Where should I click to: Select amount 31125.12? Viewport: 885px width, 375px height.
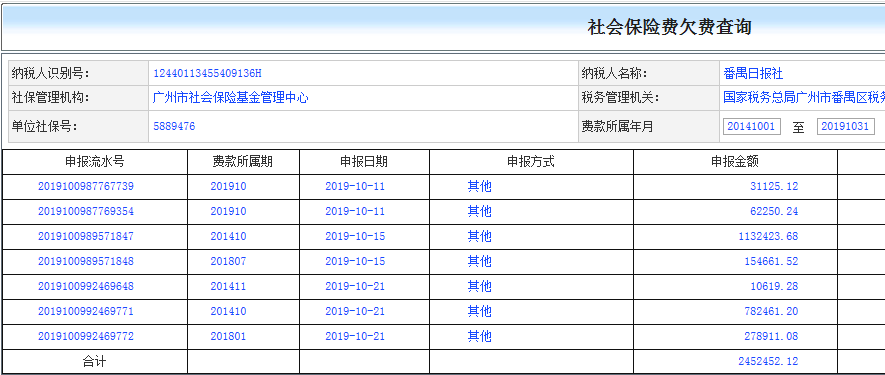point(774,186)
